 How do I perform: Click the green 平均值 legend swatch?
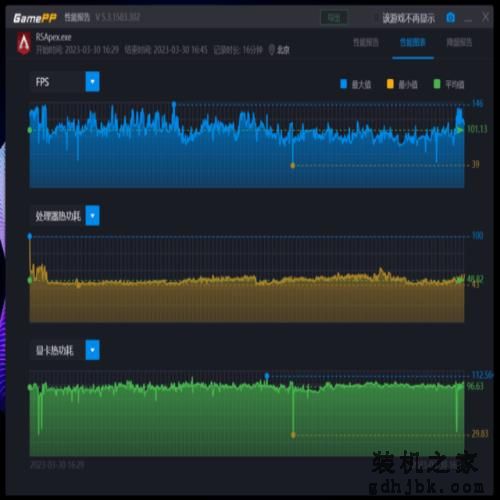pos(436,84)
